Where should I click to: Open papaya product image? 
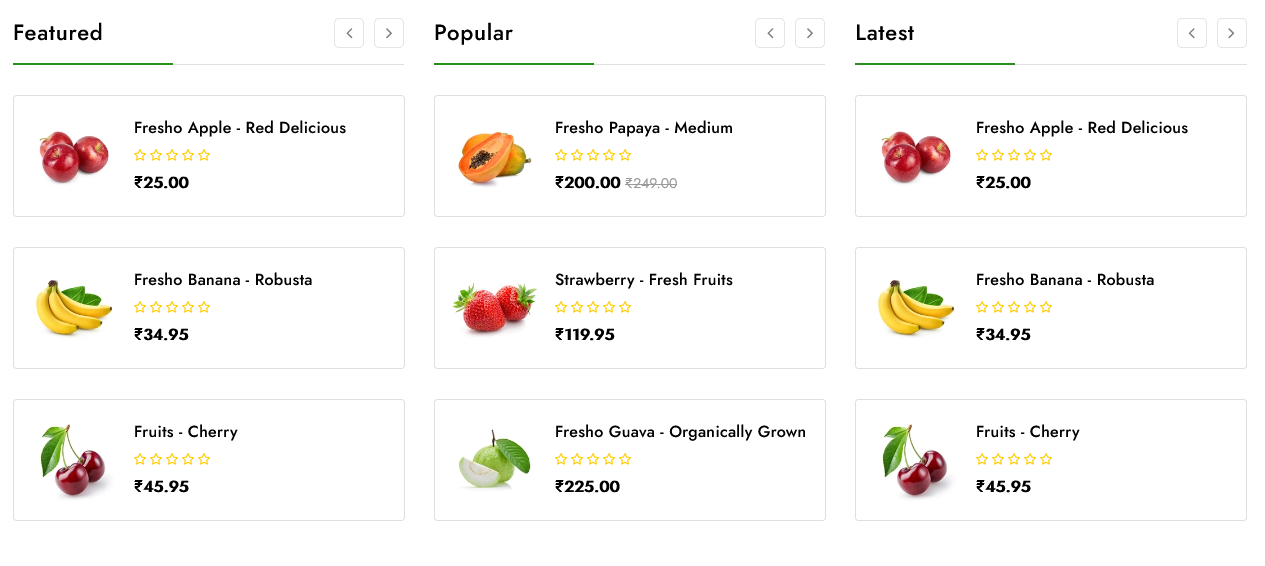(x=495, y=157)
